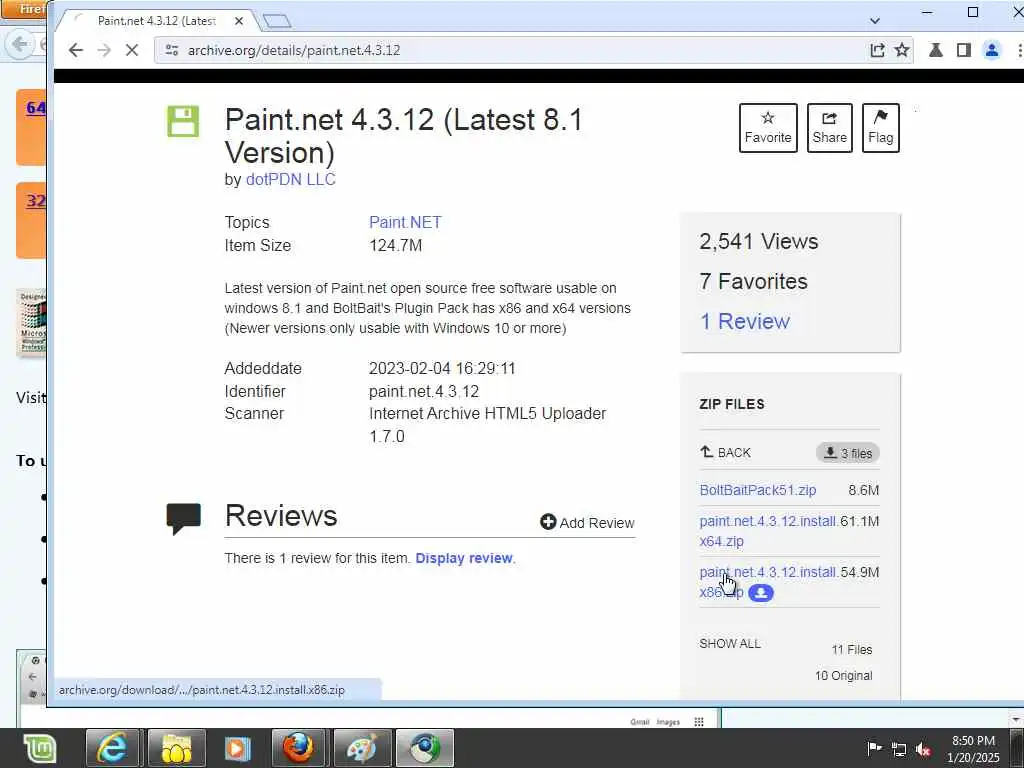Click BACK in the ZIP FILES panel
1024x768 pixels.
point(726,453)
